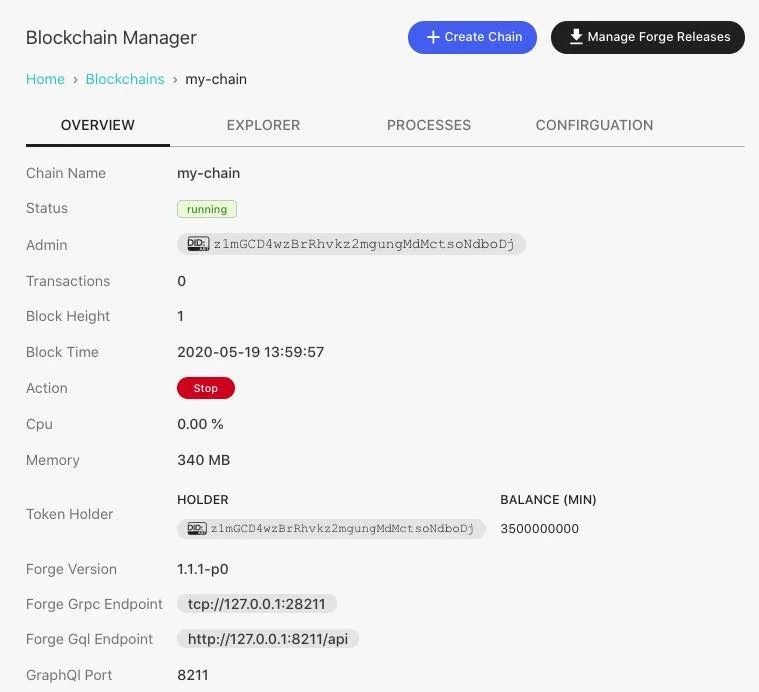Click the plus icon on Create Chain
This screenshot has height=692, width=759.
[x=433, y=37]
